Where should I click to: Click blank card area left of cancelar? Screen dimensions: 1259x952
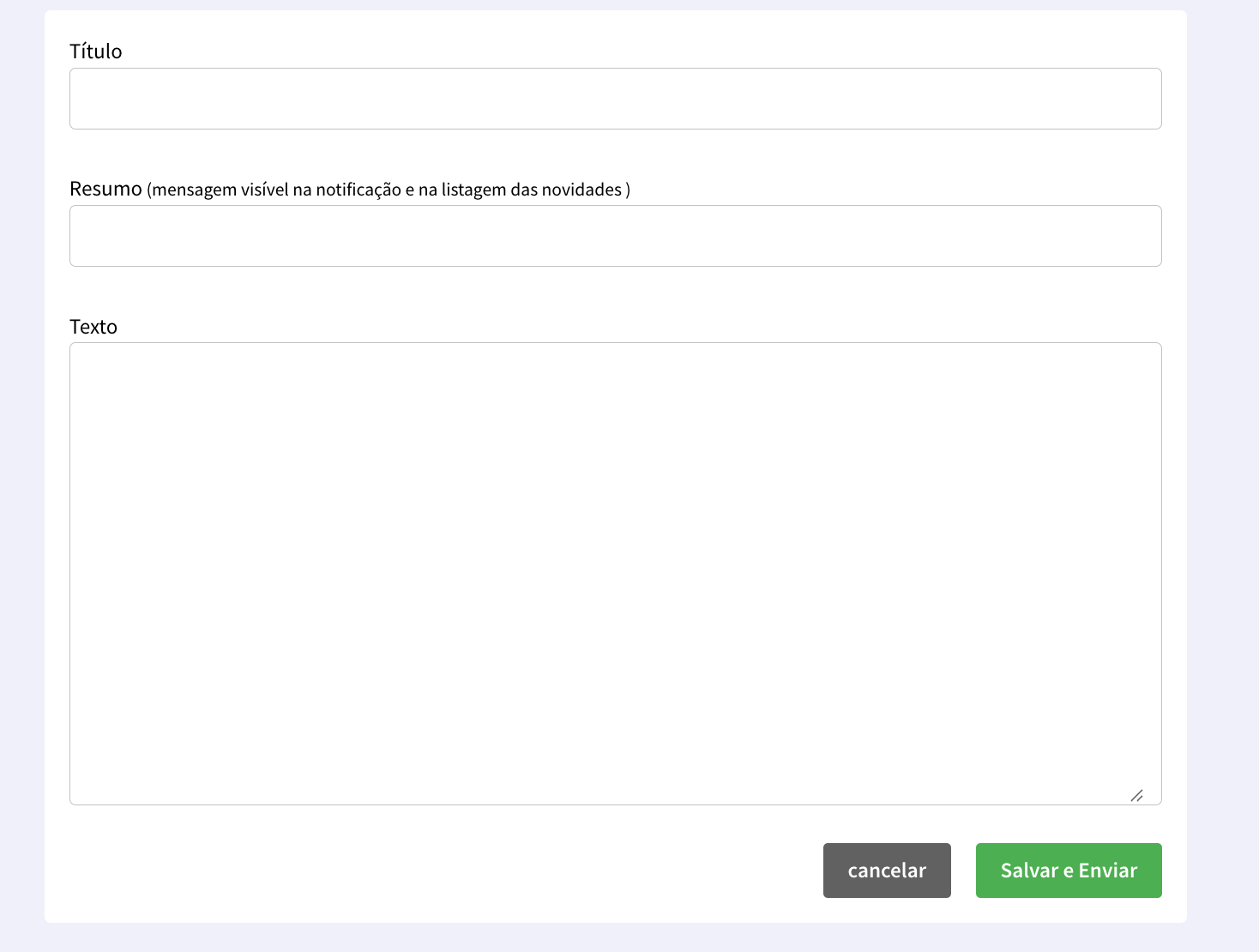click(429, 871)
